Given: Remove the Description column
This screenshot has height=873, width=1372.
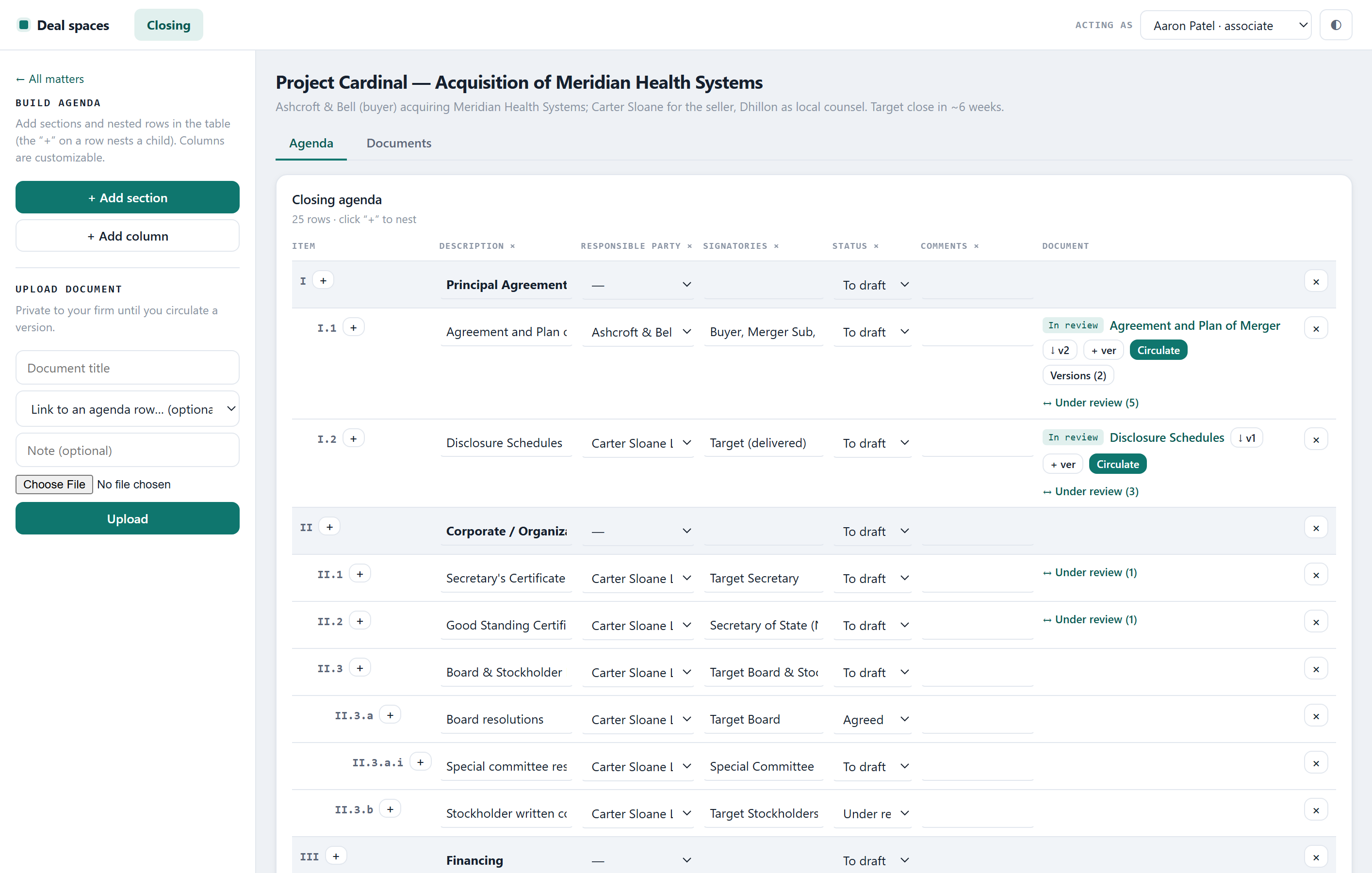Looking at the screenshot, I should [512, 246].
